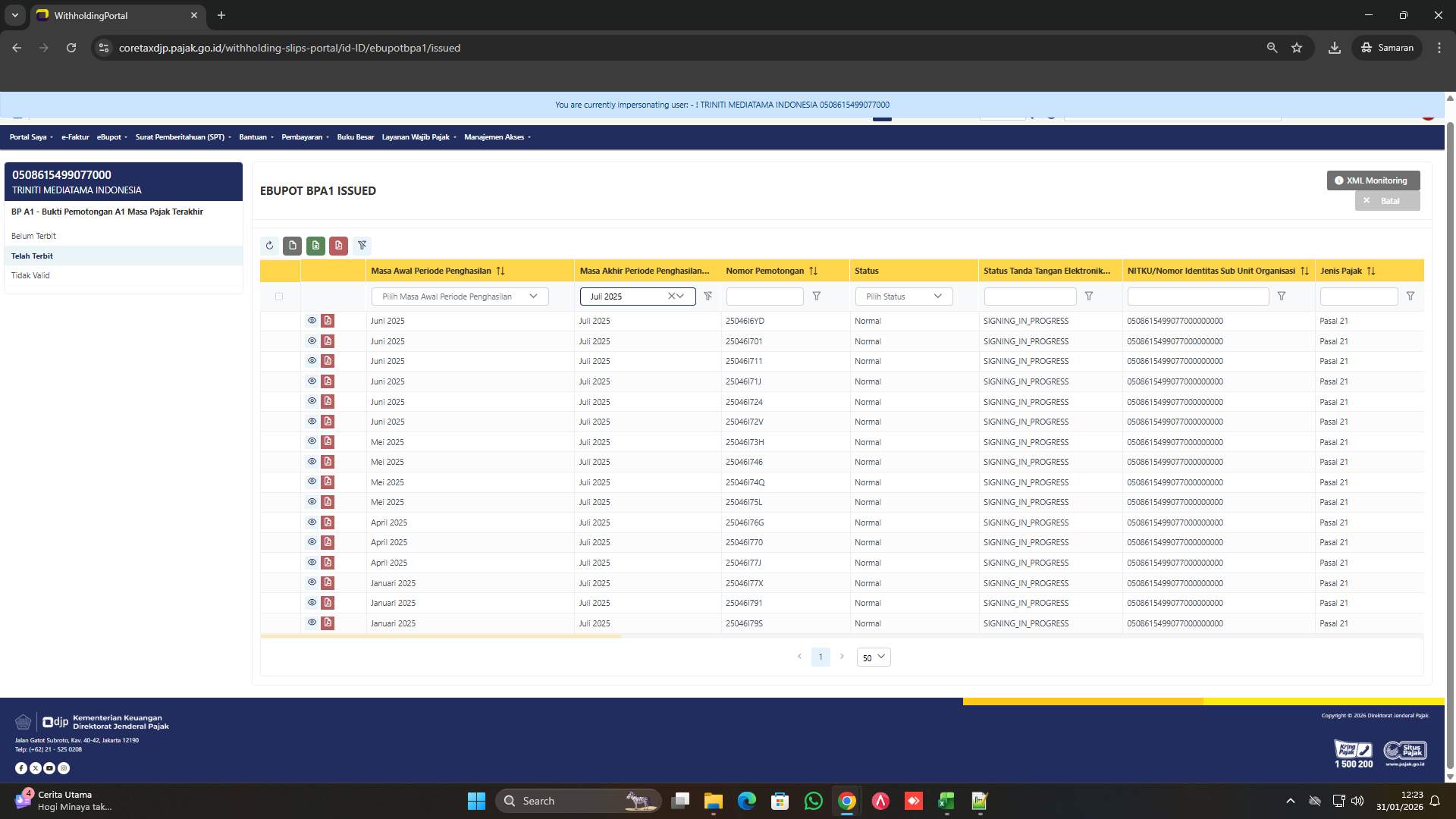This screenshot has width=1456, height=819.
Task: Change page size from the 50 dropdown
Action: click(x=873, y=657)
